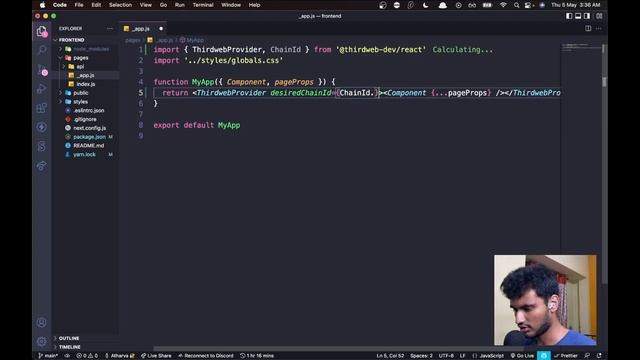Click main branch indicator in status bar
Image resolution: width=640 pixels, height=360 pixels.
tap(48, 356)
